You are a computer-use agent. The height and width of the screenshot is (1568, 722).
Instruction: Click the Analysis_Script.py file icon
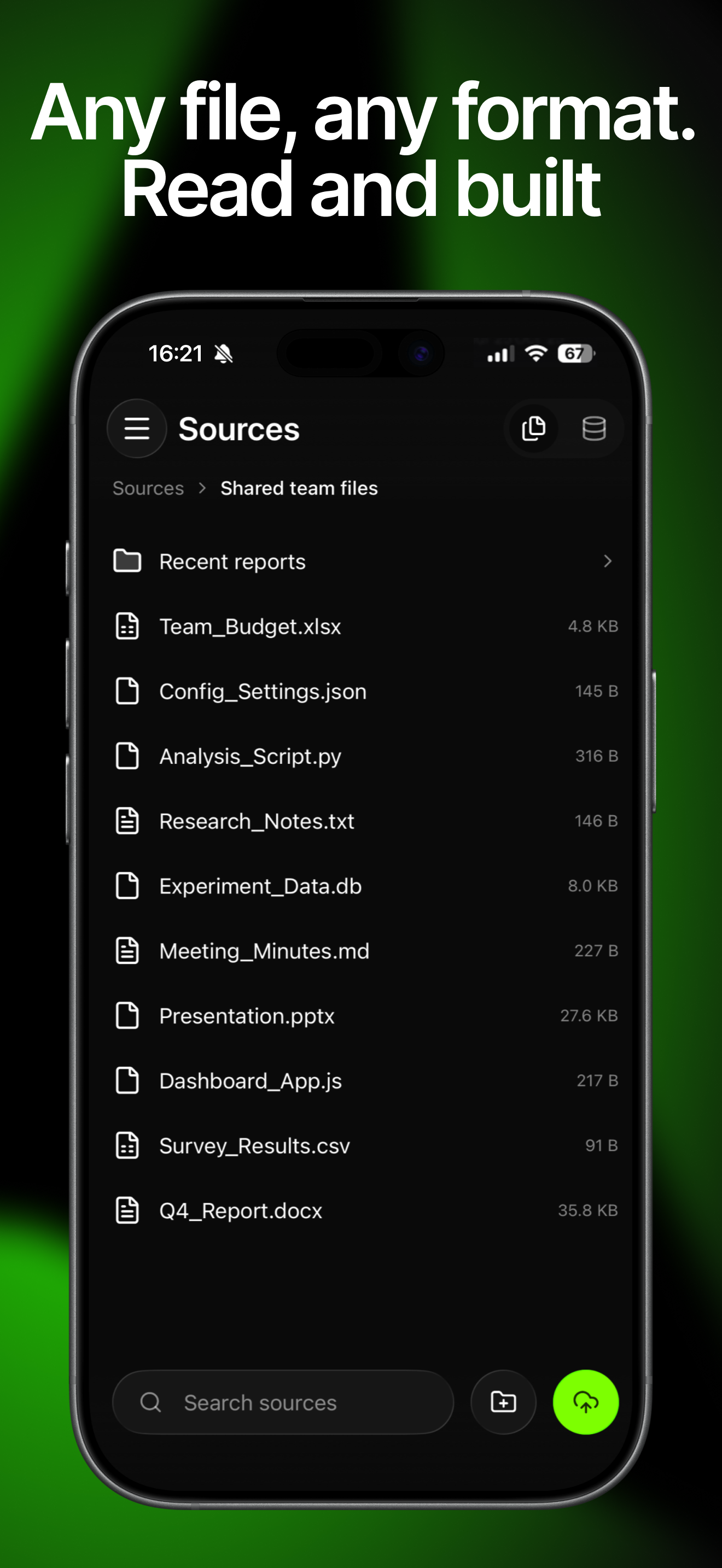127,756
